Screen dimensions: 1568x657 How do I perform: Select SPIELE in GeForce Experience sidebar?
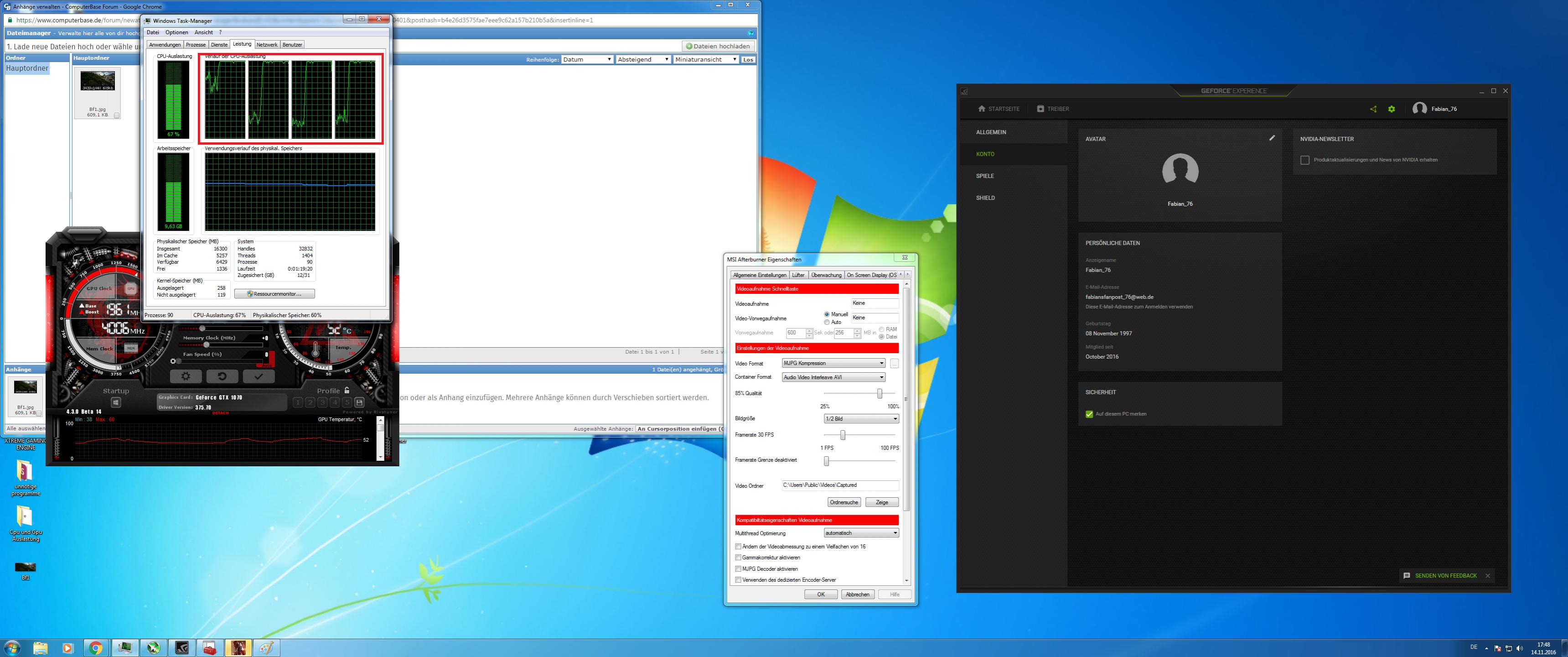pos(985,176)
